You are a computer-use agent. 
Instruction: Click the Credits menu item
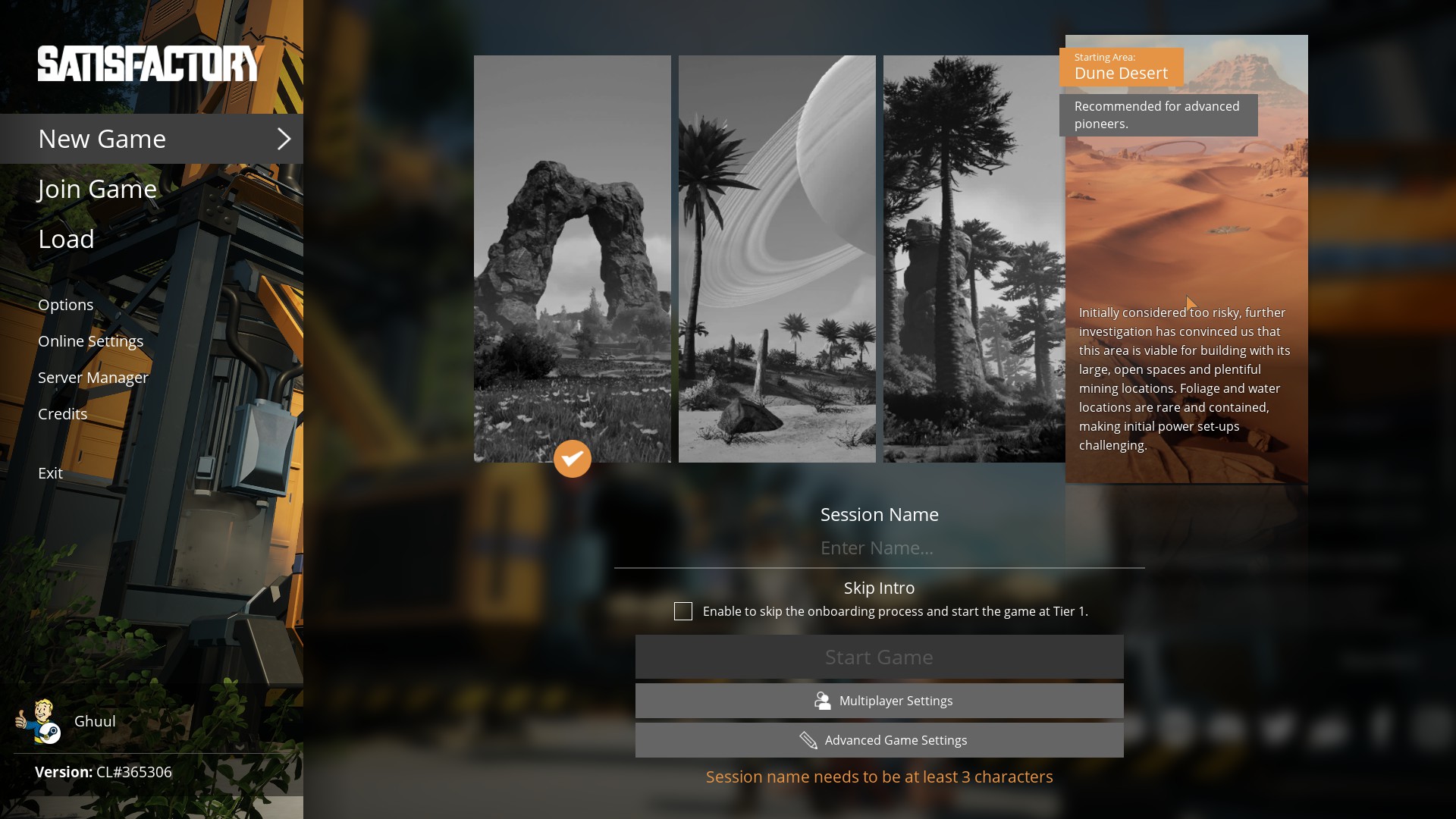[62, 413]
